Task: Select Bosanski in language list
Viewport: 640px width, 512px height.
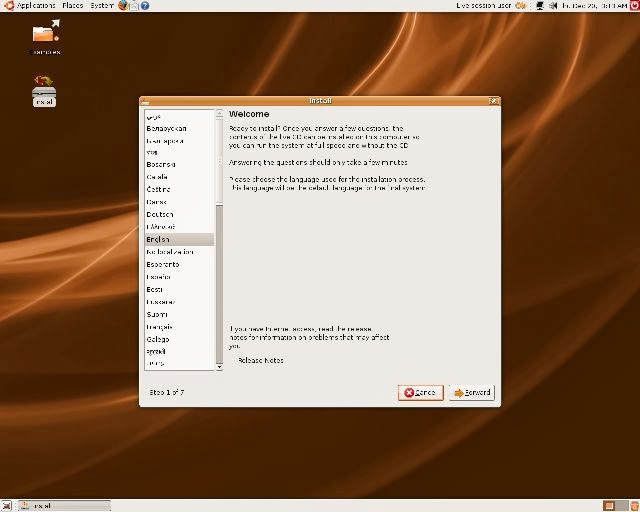Action: [x=179, y=164]
